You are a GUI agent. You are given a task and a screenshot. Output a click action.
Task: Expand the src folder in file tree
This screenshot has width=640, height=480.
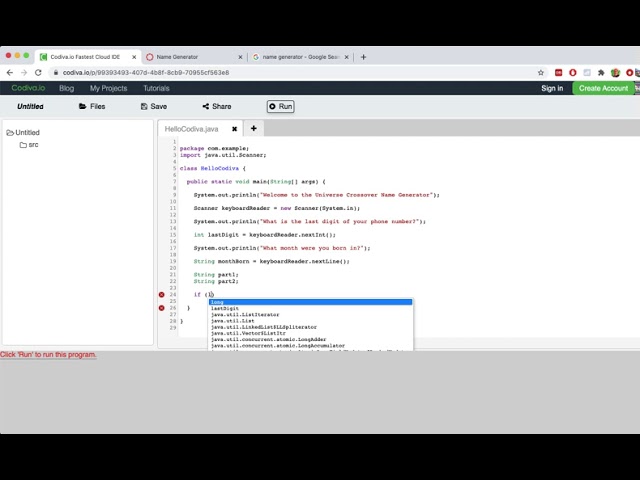(x=29, y=145)
